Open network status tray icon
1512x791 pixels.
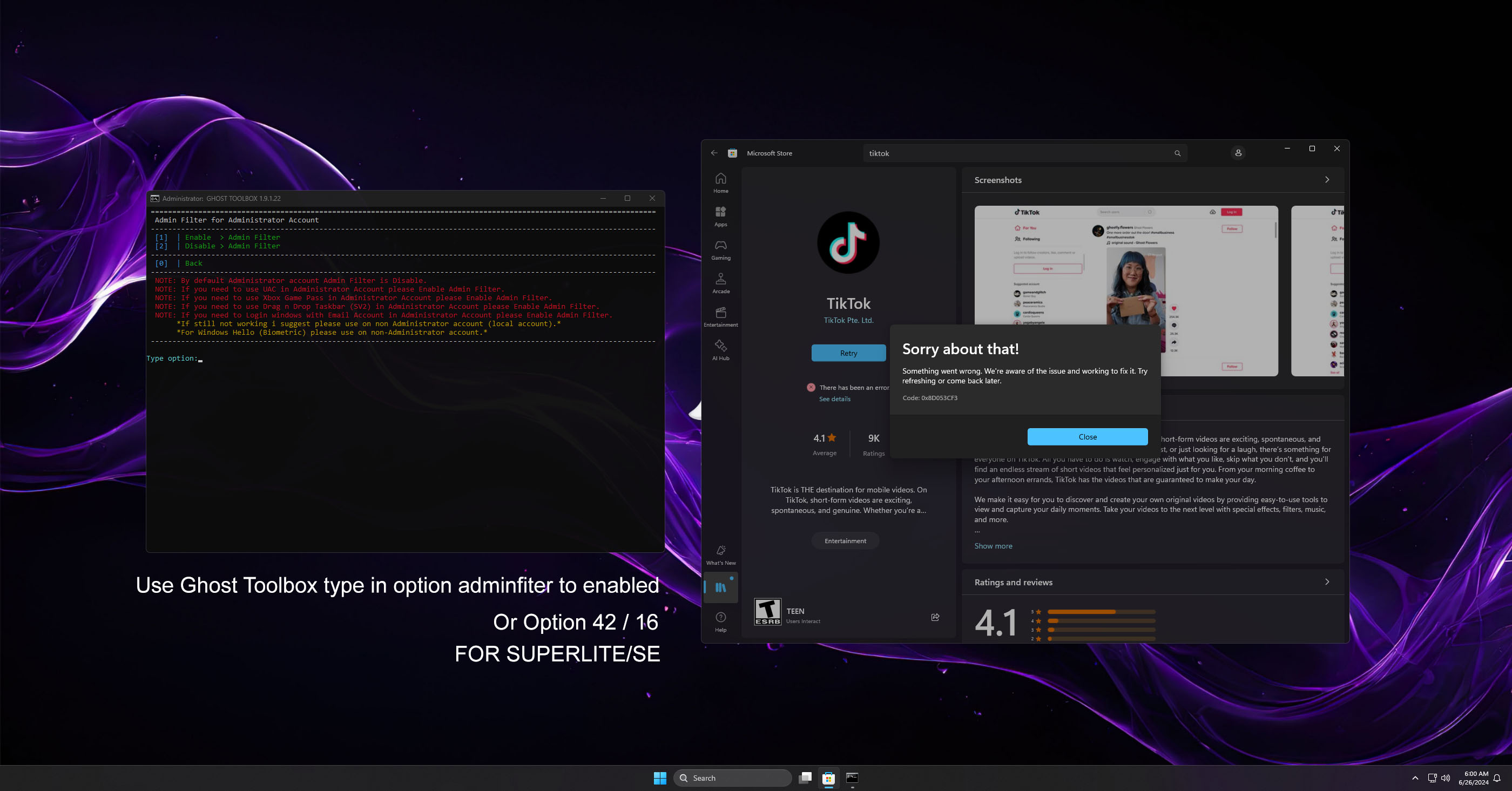[1432, 778]
